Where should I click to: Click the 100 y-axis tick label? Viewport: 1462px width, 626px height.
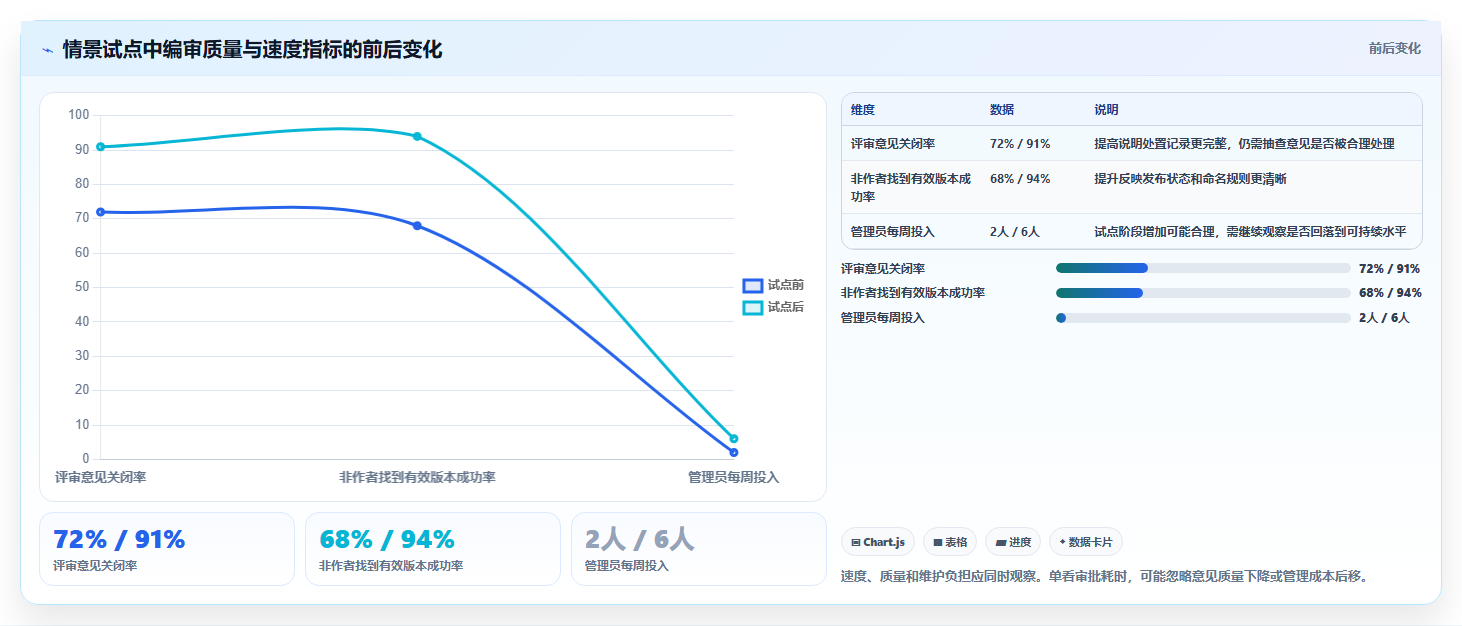pos(79,115)
